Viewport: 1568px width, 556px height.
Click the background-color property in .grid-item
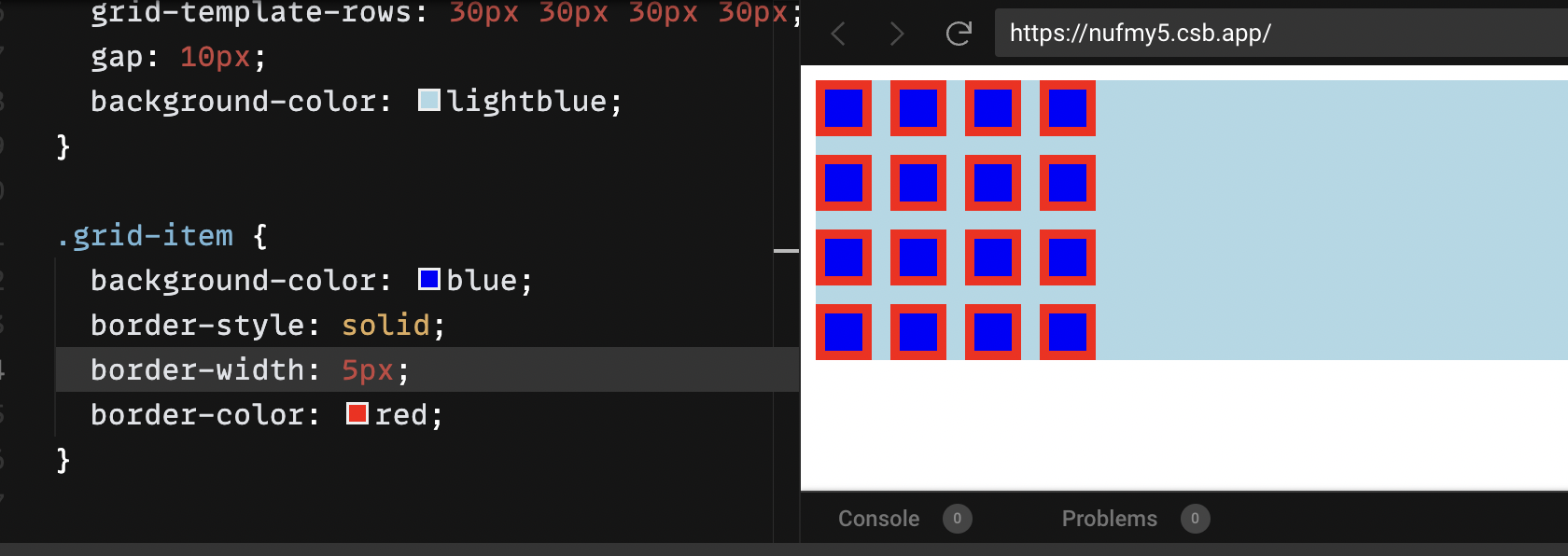pyautogui.click(x=233, y=280)
